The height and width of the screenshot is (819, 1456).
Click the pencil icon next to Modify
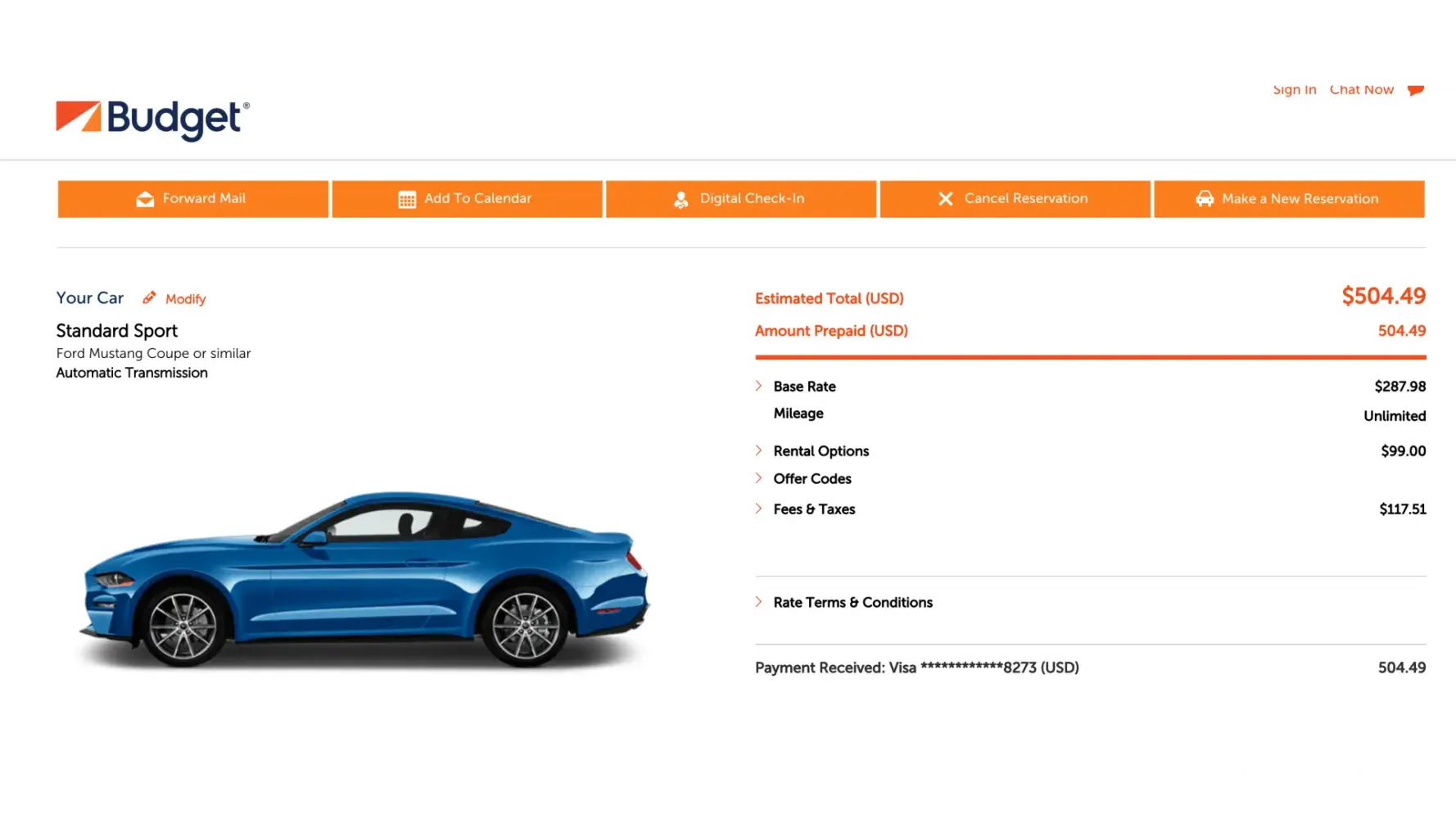(x=149, y=297)
